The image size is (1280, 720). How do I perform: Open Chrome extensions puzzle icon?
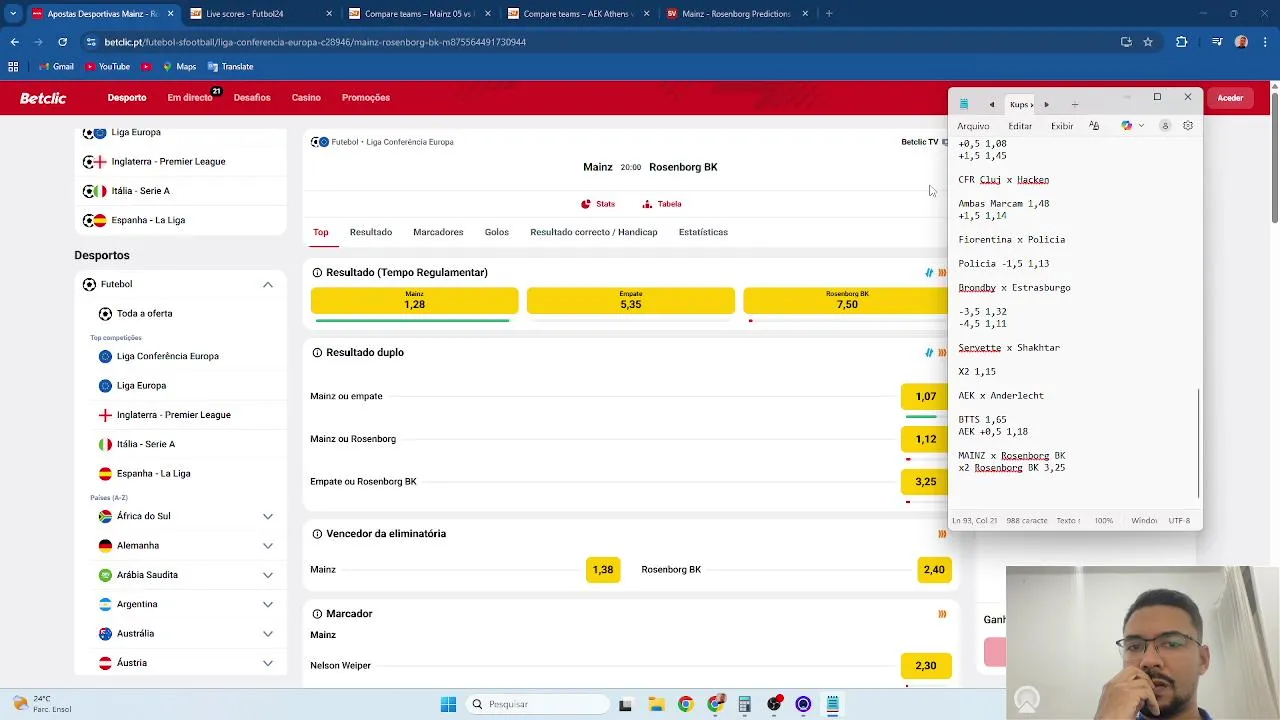tap(1181, 42)
